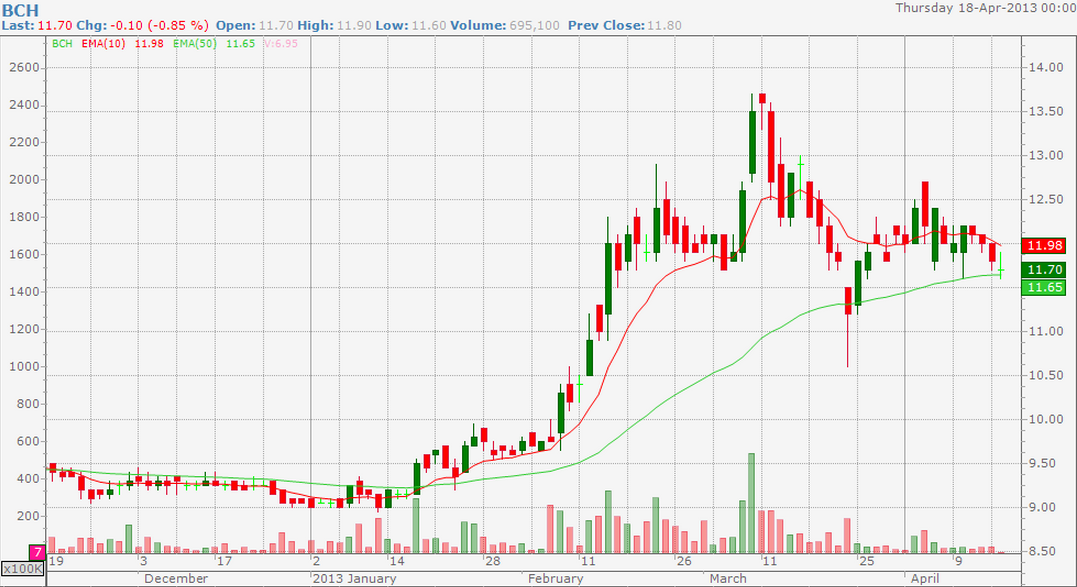Click the 13.50 price axis label

pyautogui.click(x=1045, y=111)
